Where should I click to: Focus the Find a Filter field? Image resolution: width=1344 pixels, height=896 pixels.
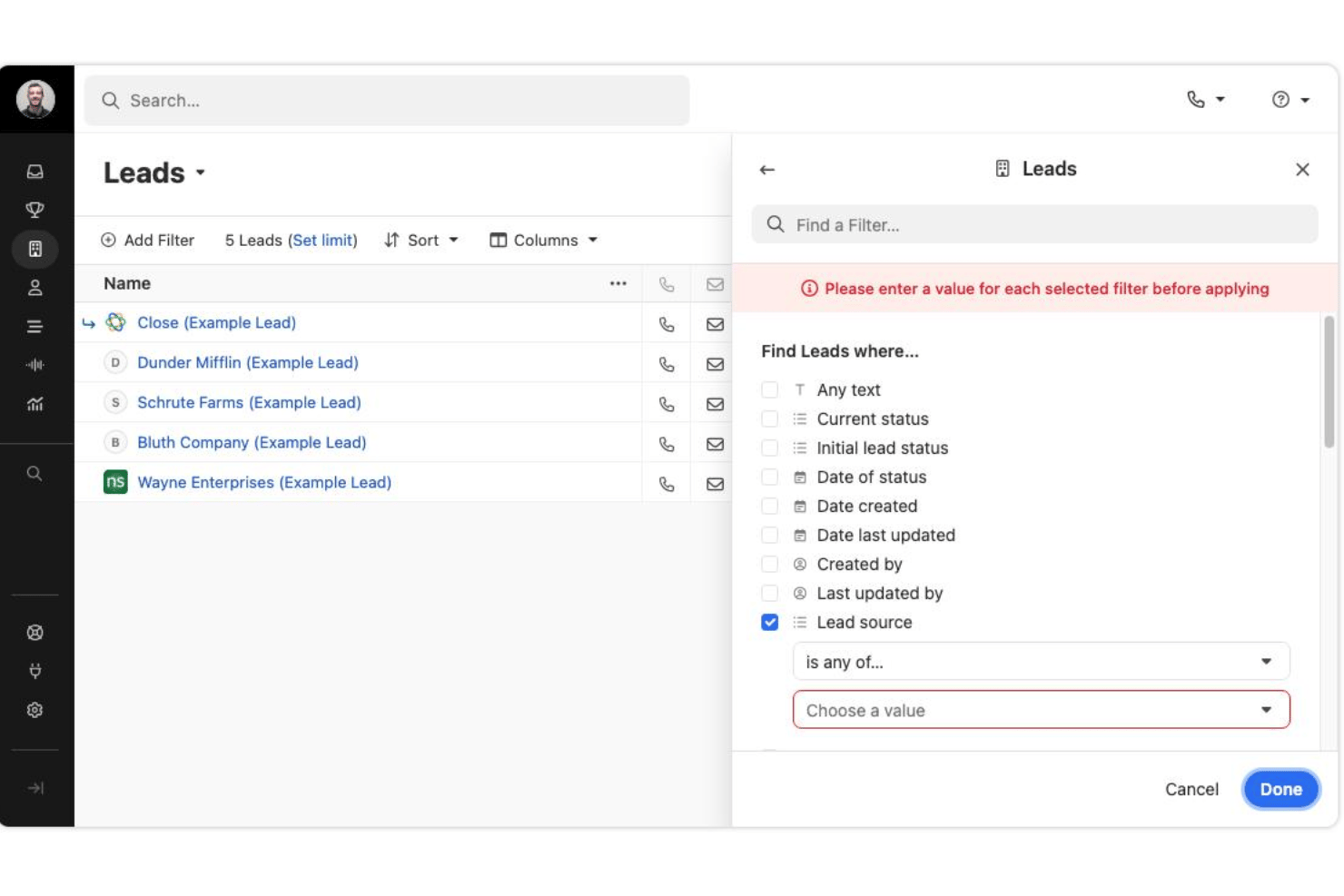pos(1034,224)
